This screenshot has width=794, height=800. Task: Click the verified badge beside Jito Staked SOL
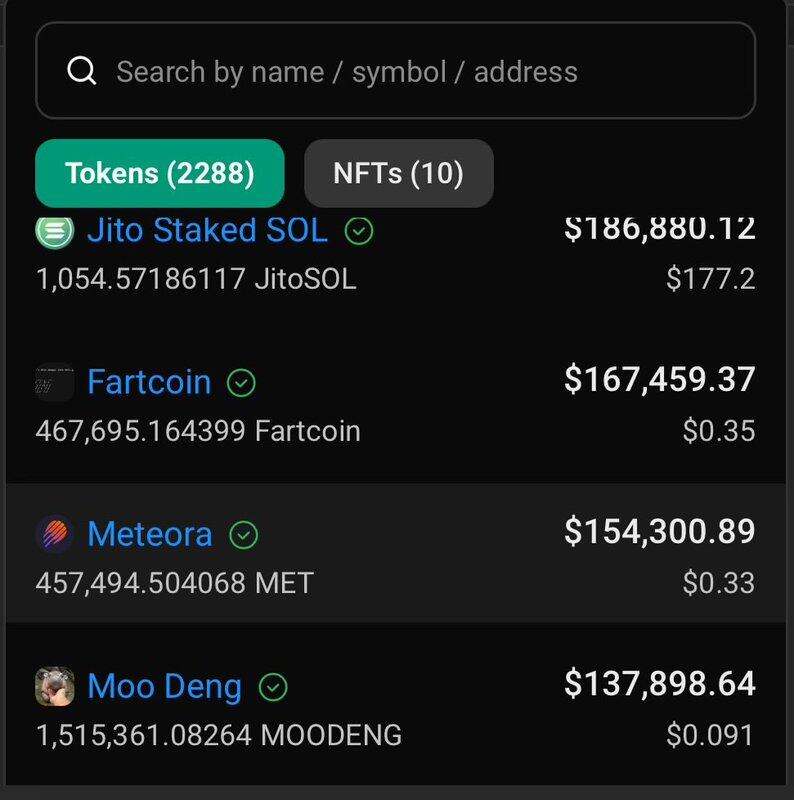coord(359,231)
